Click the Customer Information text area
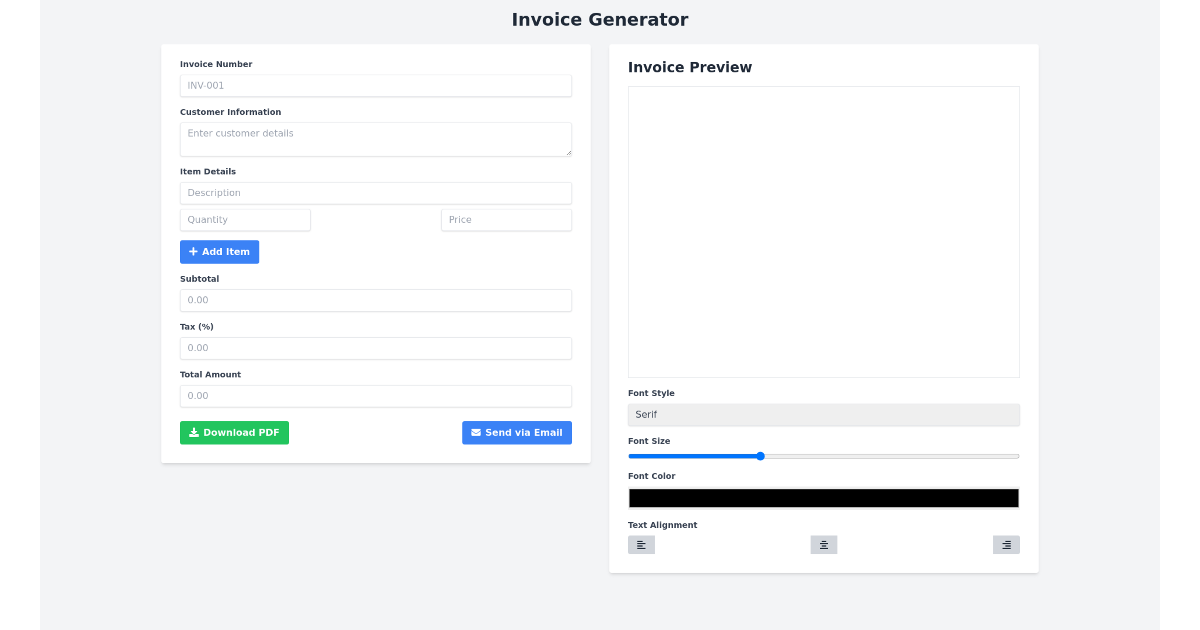This screenshot has width=1200, height=630. click(x=375, y=138)
